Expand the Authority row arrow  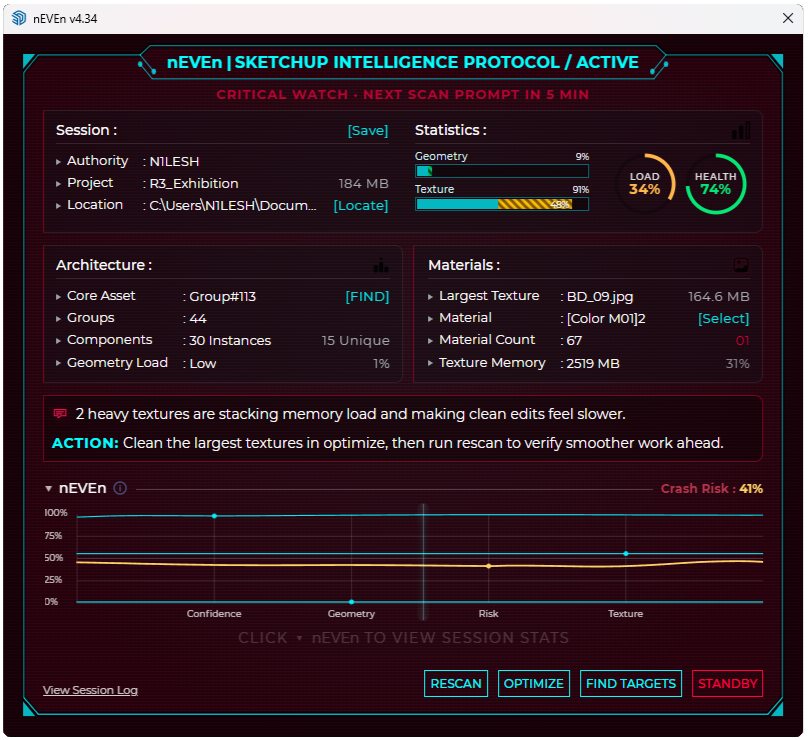pyautogui.click(x=58, y=162)
